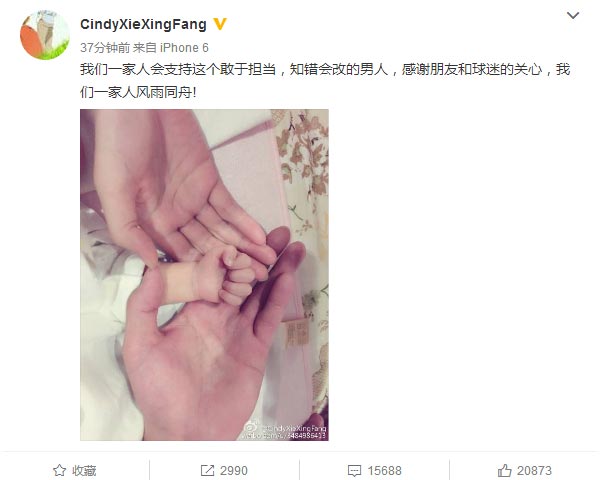Click the first line of post text

coord(325,69)
